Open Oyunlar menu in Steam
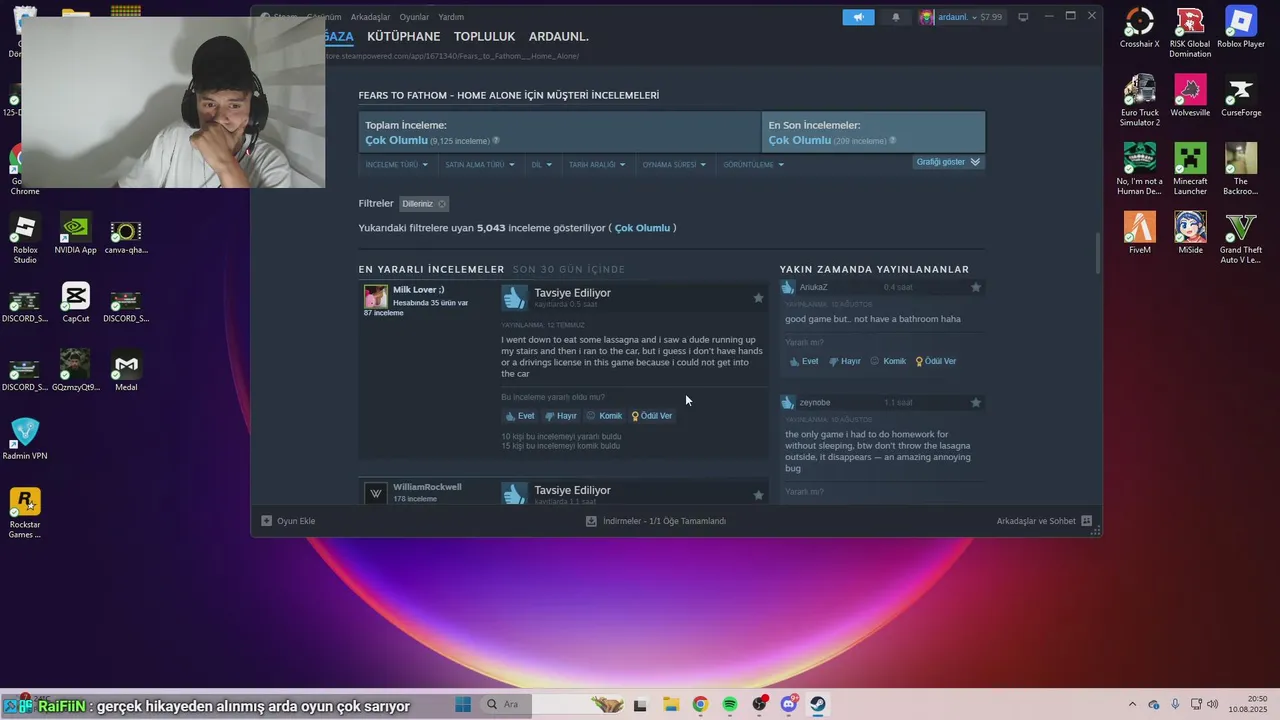Viewport: 1280px width, 720px height. [x=414, y=17]
